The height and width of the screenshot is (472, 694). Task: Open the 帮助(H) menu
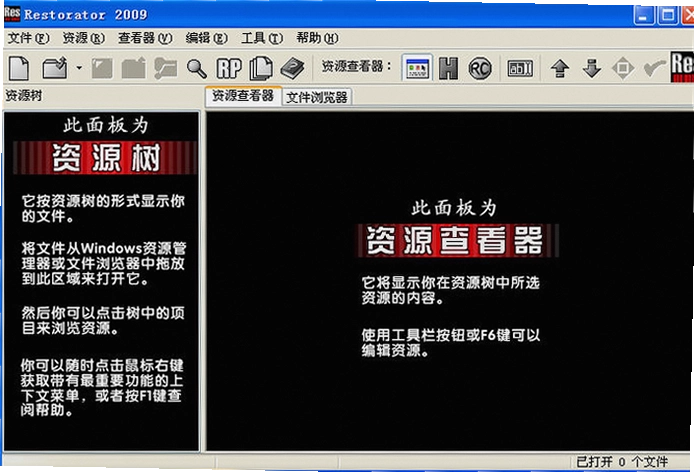pyautogui.click(x=317, y=38)
